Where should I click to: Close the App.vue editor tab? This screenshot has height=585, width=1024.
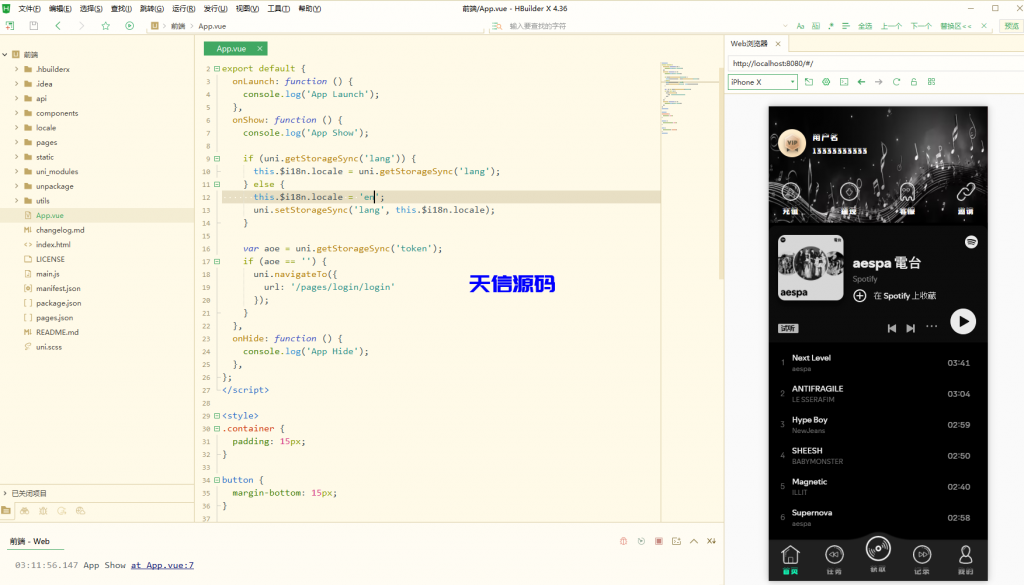click(260, 48)
